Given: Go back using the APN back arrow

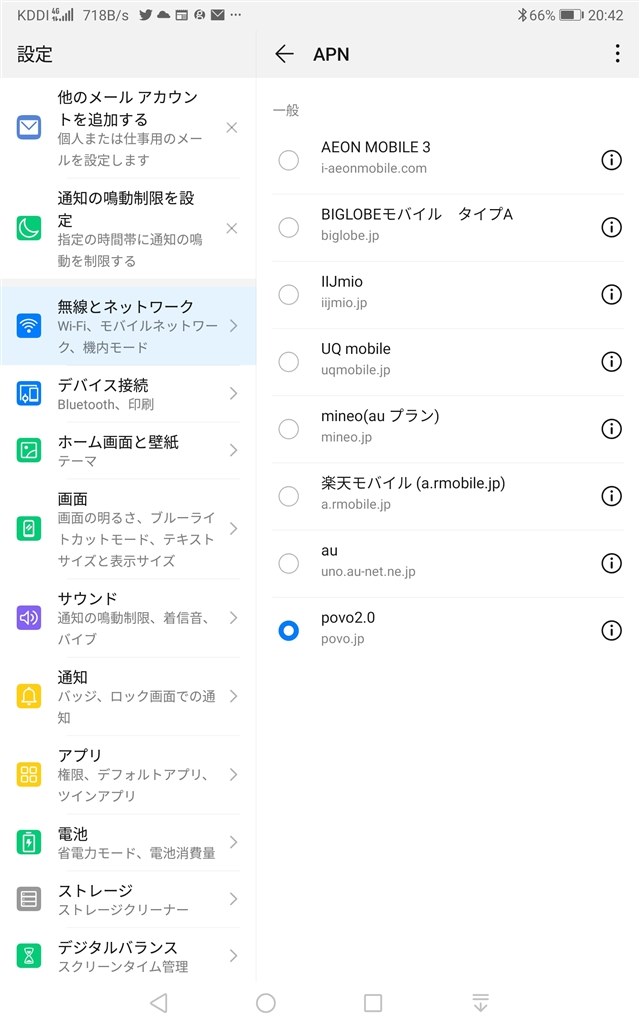Looking at the screenshot, I should pyautogui.click(x=285, y=54).
